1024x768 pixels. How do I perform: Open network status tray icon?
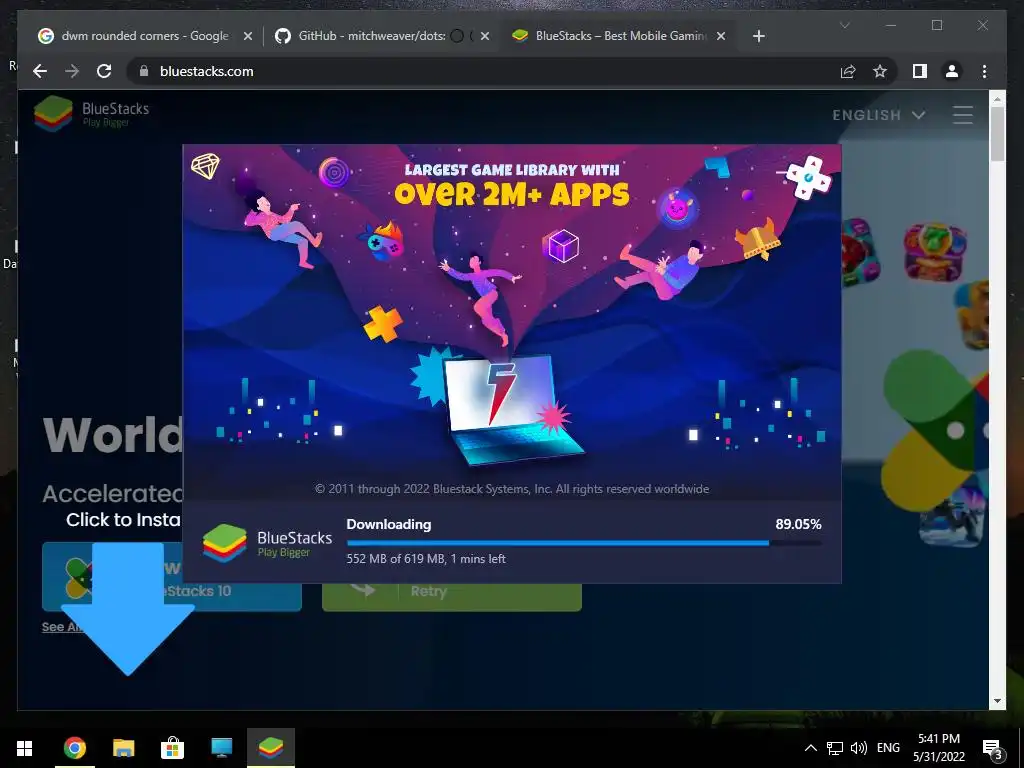[835, 748]
